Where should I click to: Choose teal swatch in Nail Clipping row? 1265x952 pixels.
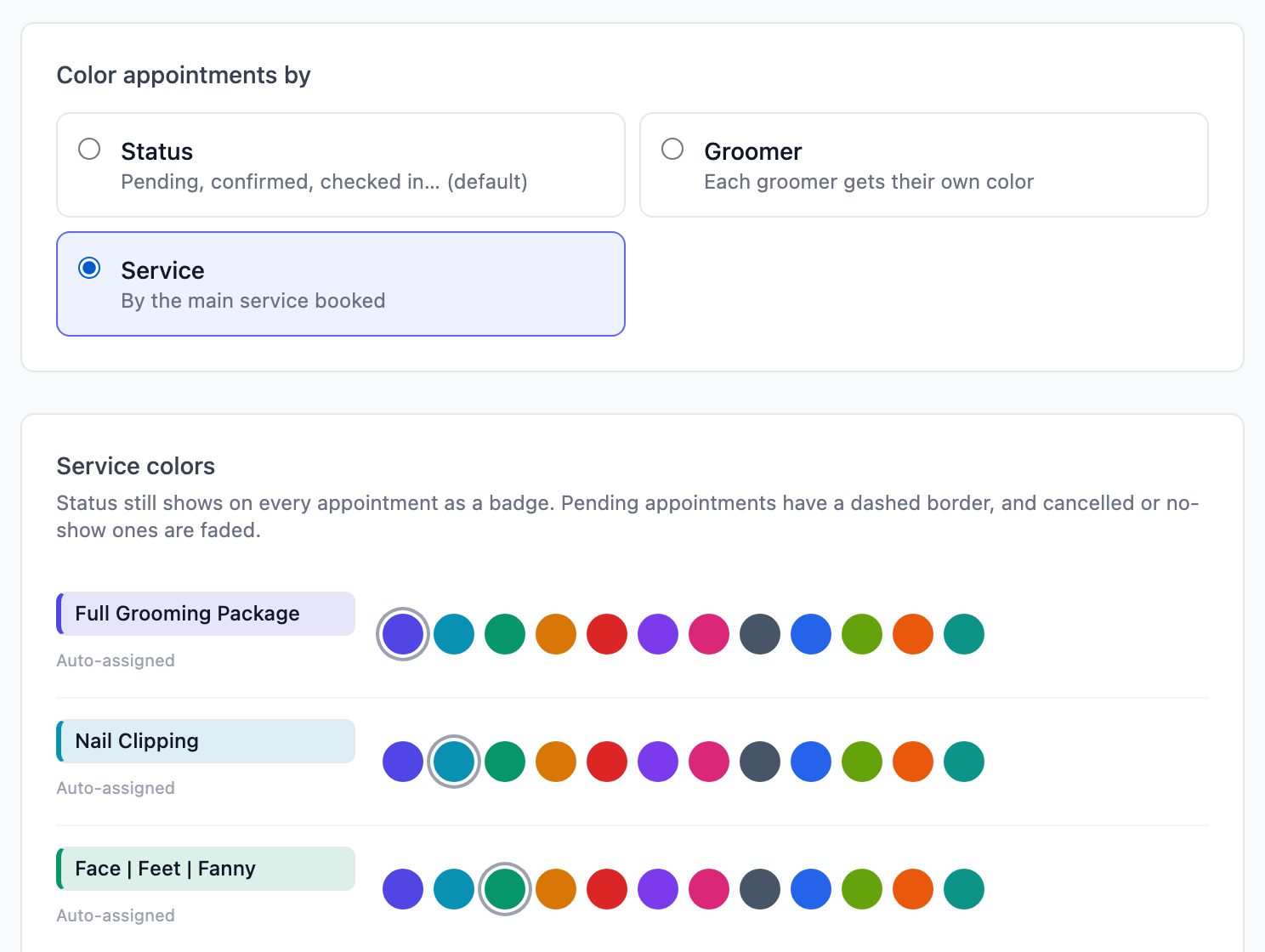pyautogui.click(x=964, y=762)
